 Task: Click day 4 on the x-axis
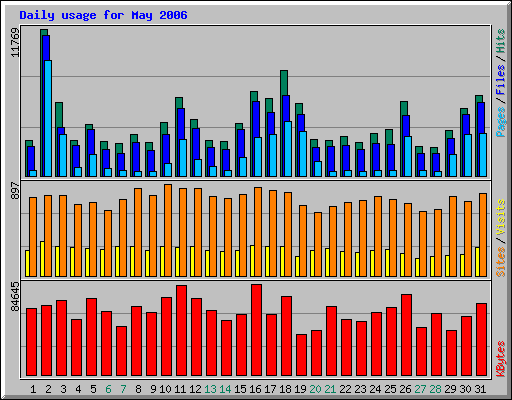(78, 389)
